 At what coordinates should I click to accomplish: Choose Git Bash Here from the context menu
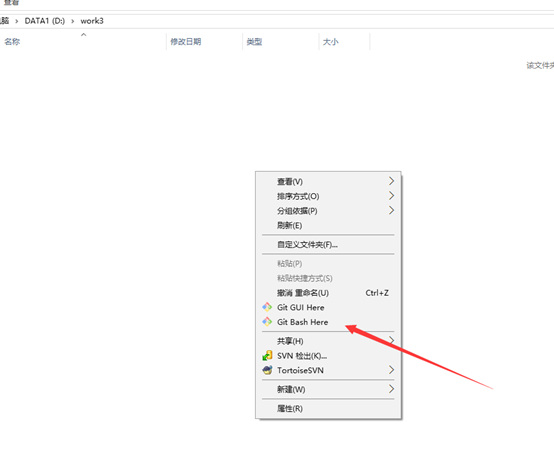[x=328, y=322]
